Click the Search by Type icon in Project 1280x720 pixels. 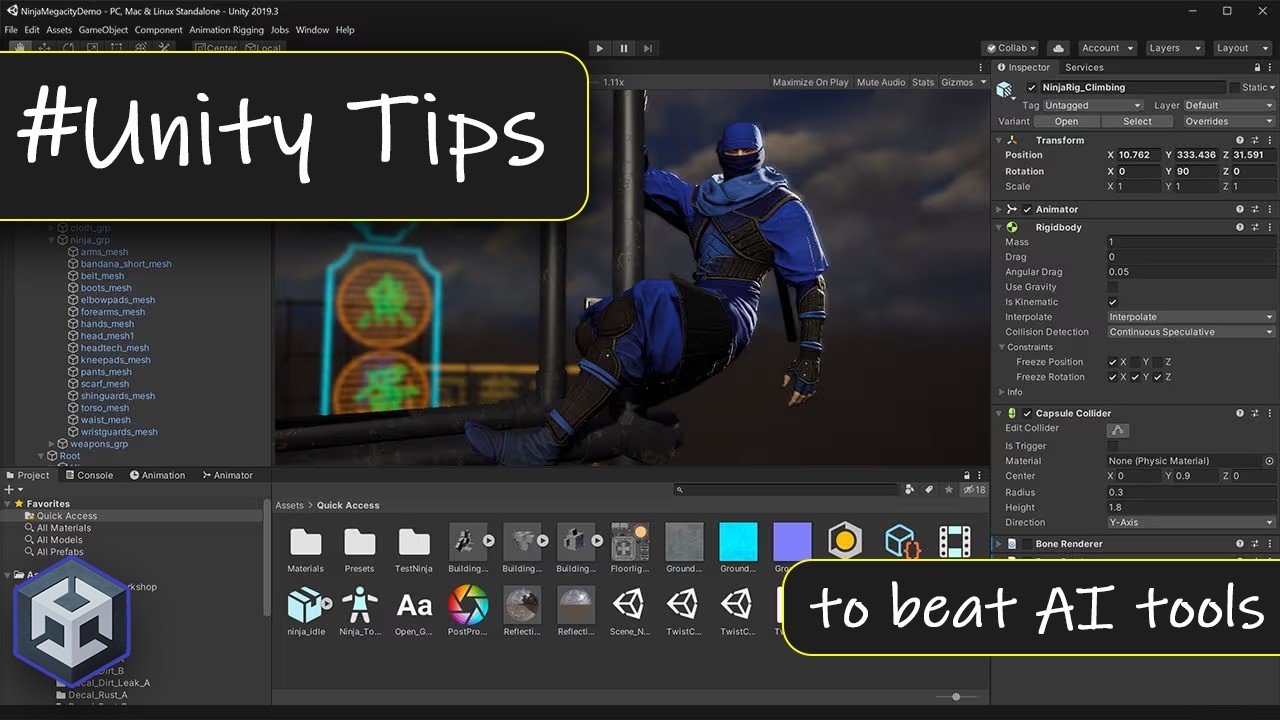coord(910,490)
